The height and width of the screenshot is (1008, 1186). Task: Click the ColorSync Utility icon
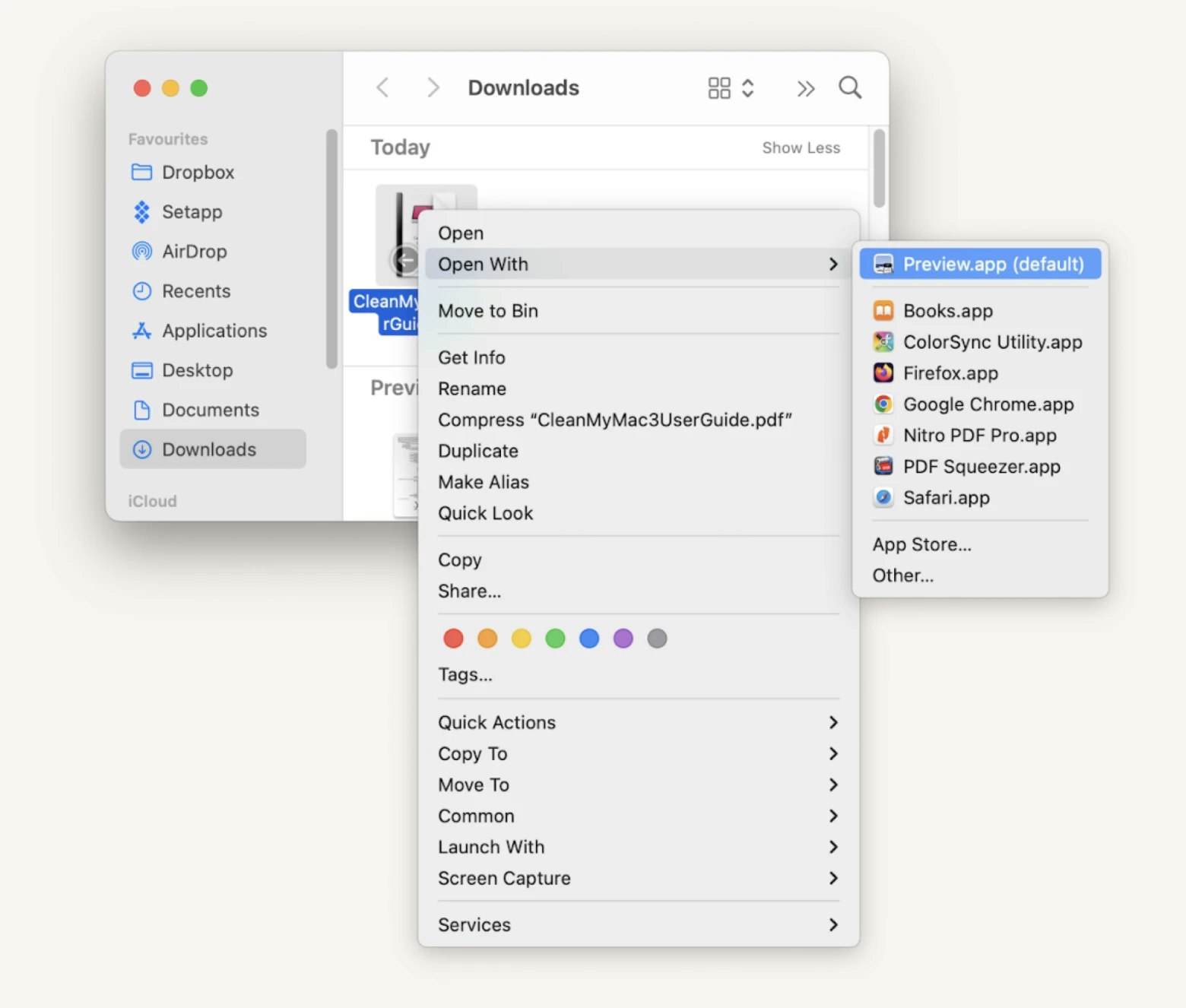click(883, 342)
